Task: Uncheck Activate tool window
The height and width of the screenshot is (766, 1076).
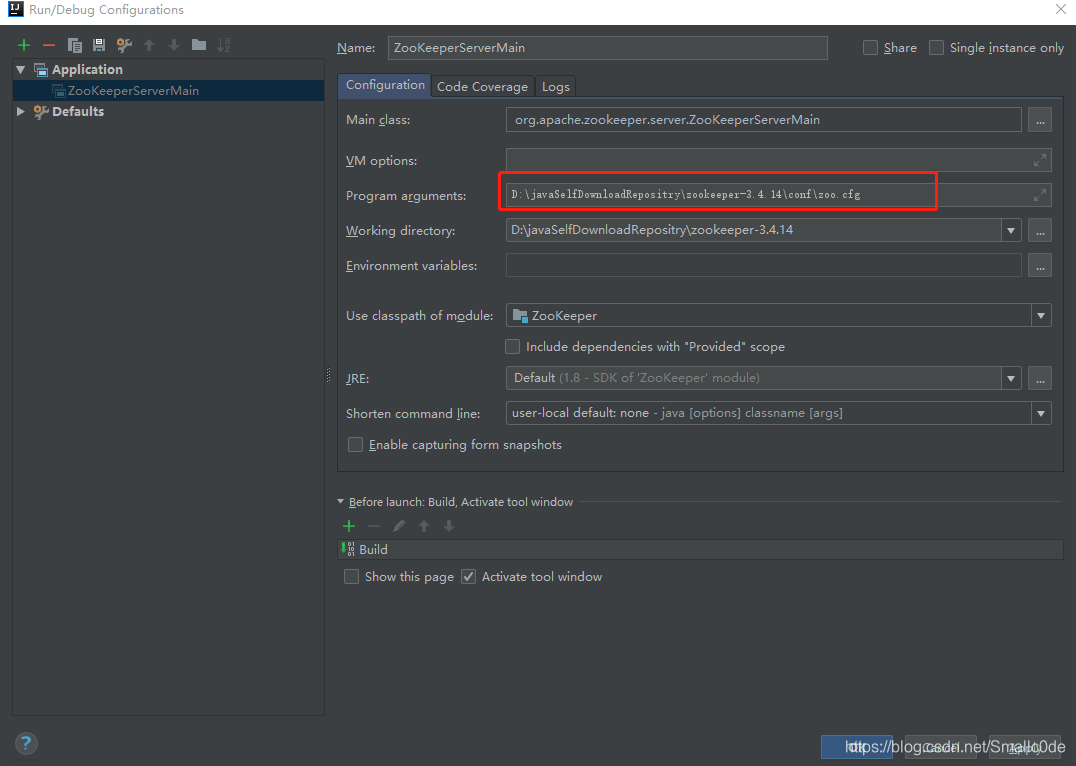Action: pyautogui.click(x=469, y=577)
